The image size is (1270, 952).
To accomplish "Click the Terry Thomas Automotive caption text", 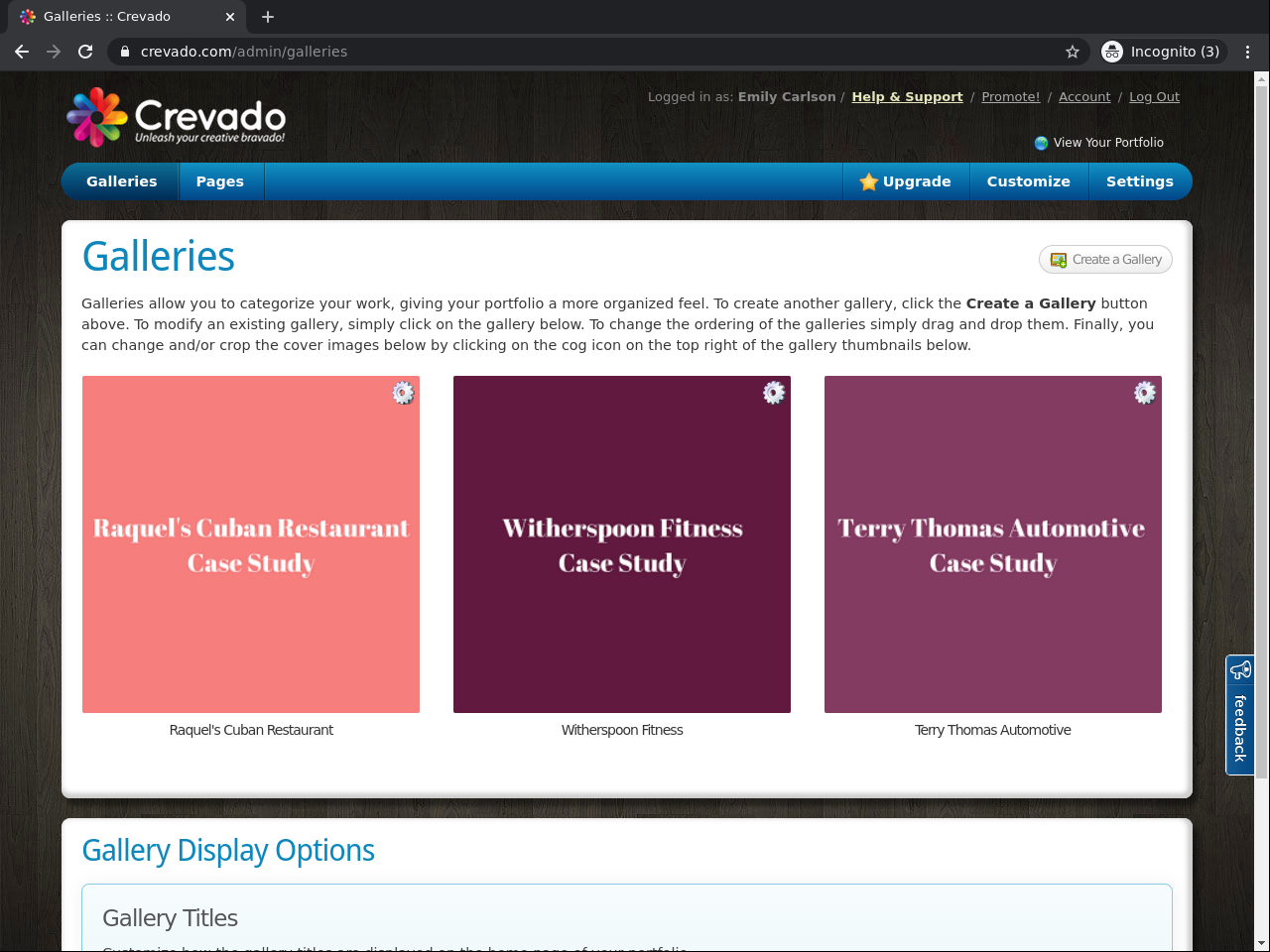I will click(x=993, y=730).
